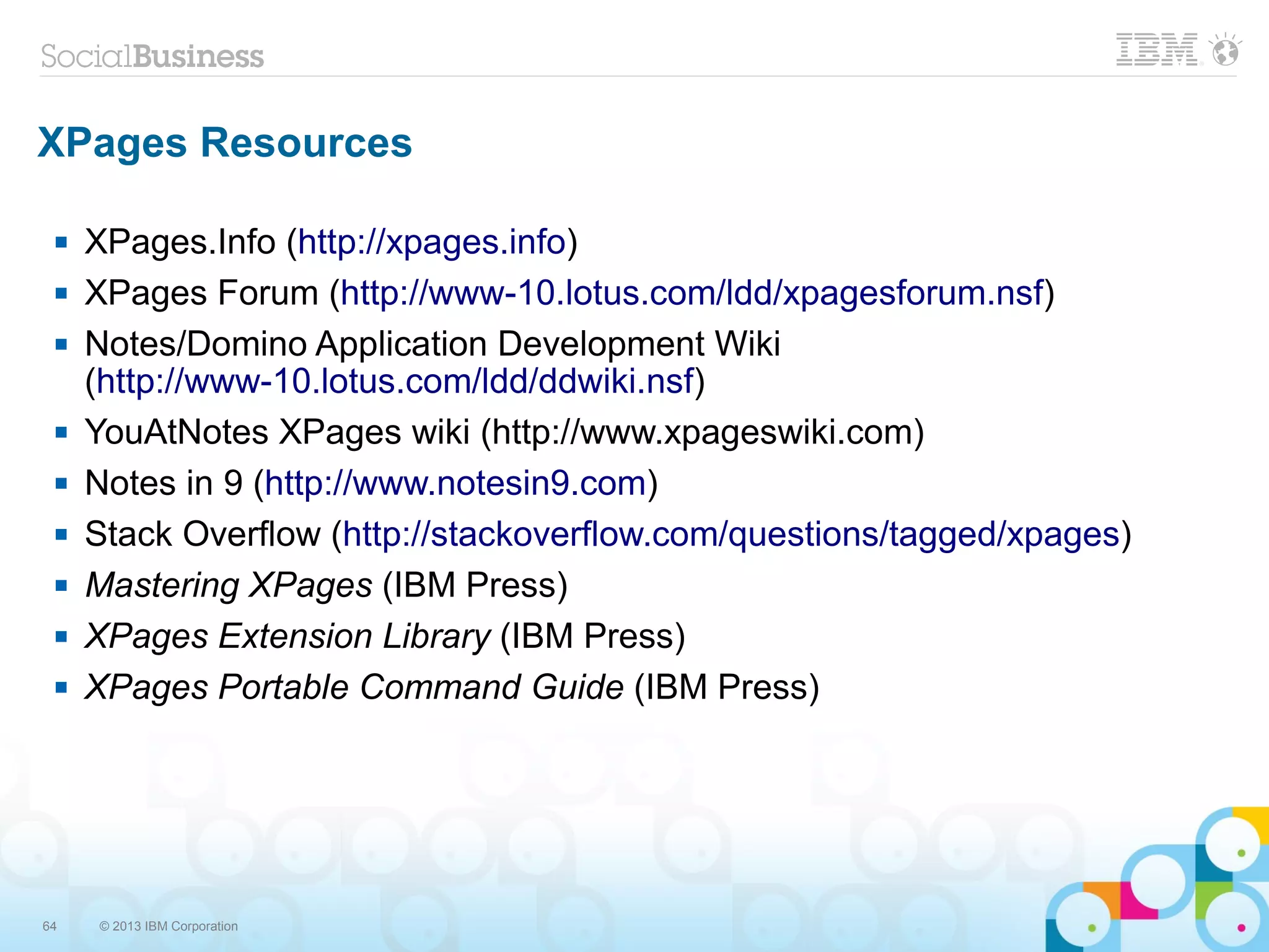
Task: Click the Stack Overflow label
Action: click(203, 535)
